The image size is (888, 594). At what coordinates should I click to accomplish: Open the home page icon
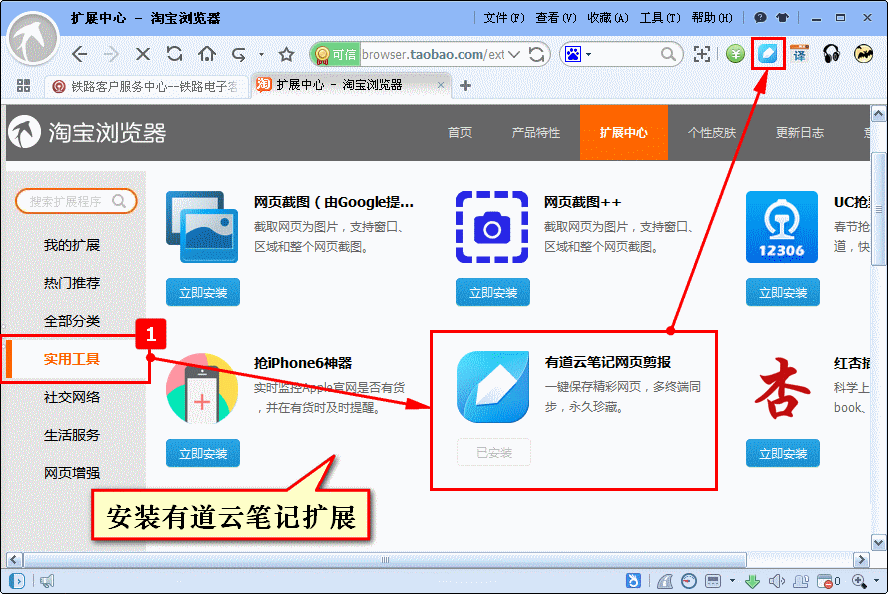[x=207, y=54]
